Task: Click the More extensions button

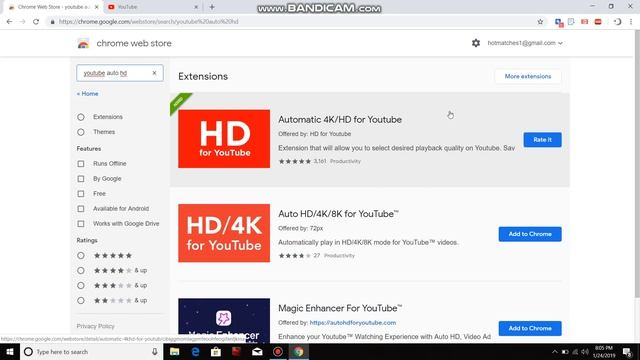Action: pos(528,76)
